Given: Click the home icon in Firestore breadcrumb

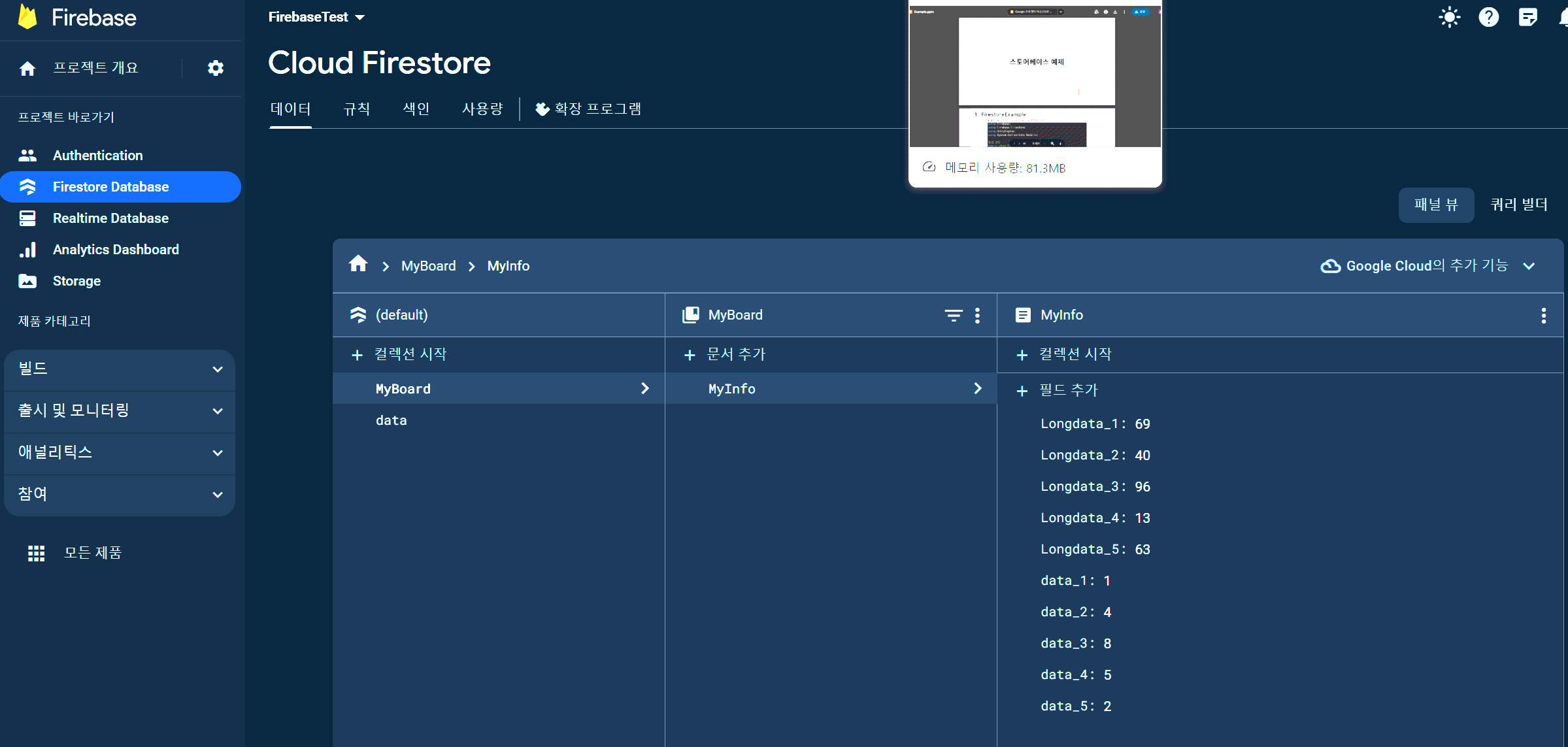Looking at the screenshot, I should [358, 265].
